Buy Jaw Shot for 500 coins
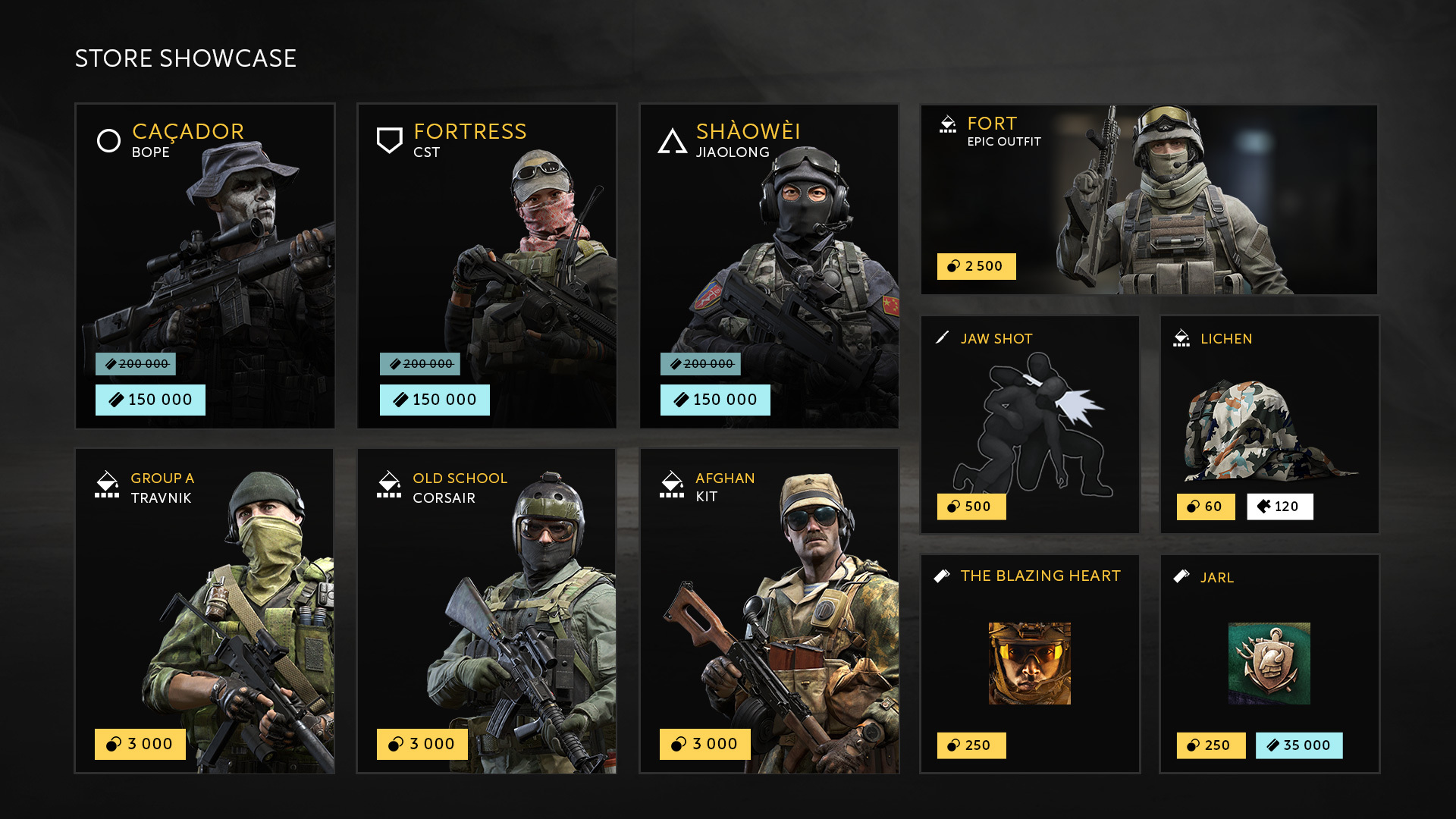 (971, 507)
